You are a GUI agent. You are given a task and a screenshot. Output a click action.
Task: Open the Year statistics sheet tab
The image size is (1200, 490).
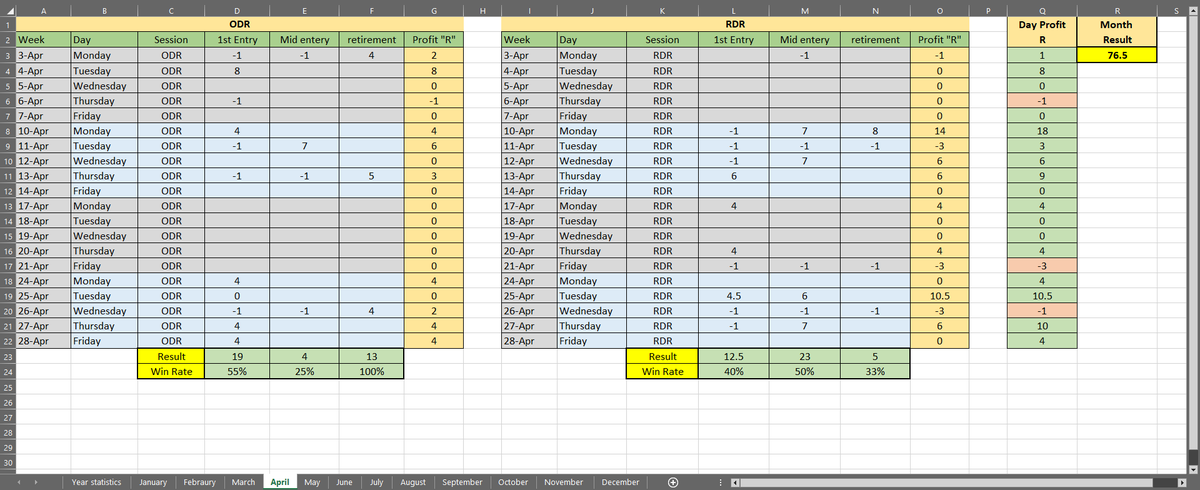96,482
